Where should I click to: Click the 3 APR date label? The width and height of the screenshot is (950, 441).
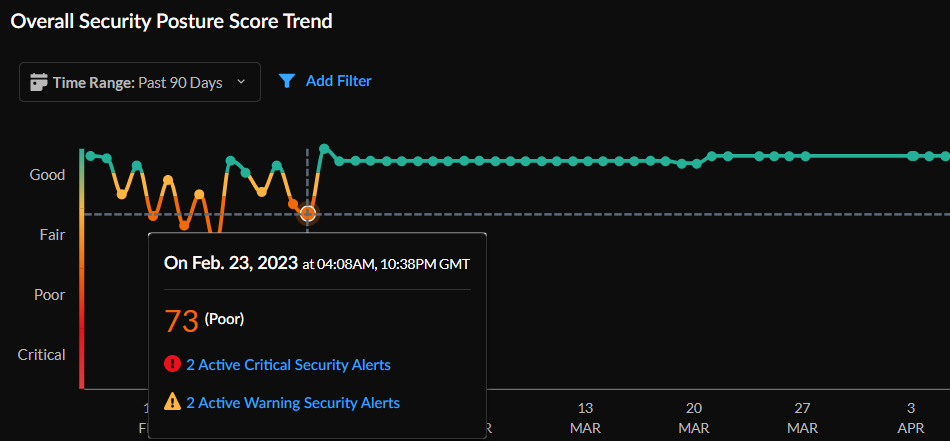coord(910,417)
